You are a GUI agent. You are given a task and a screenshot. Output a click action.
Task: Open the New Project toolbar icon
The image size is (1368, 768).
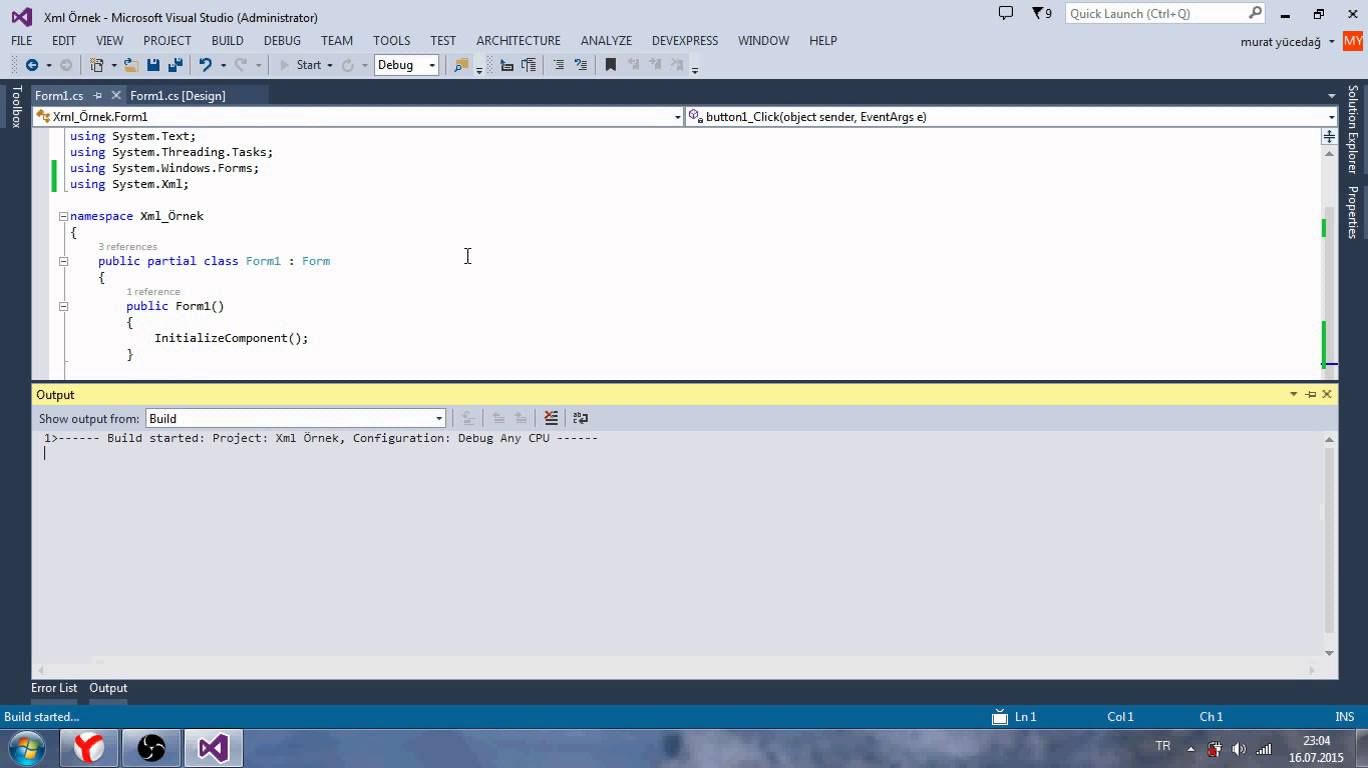click(97, 65)
